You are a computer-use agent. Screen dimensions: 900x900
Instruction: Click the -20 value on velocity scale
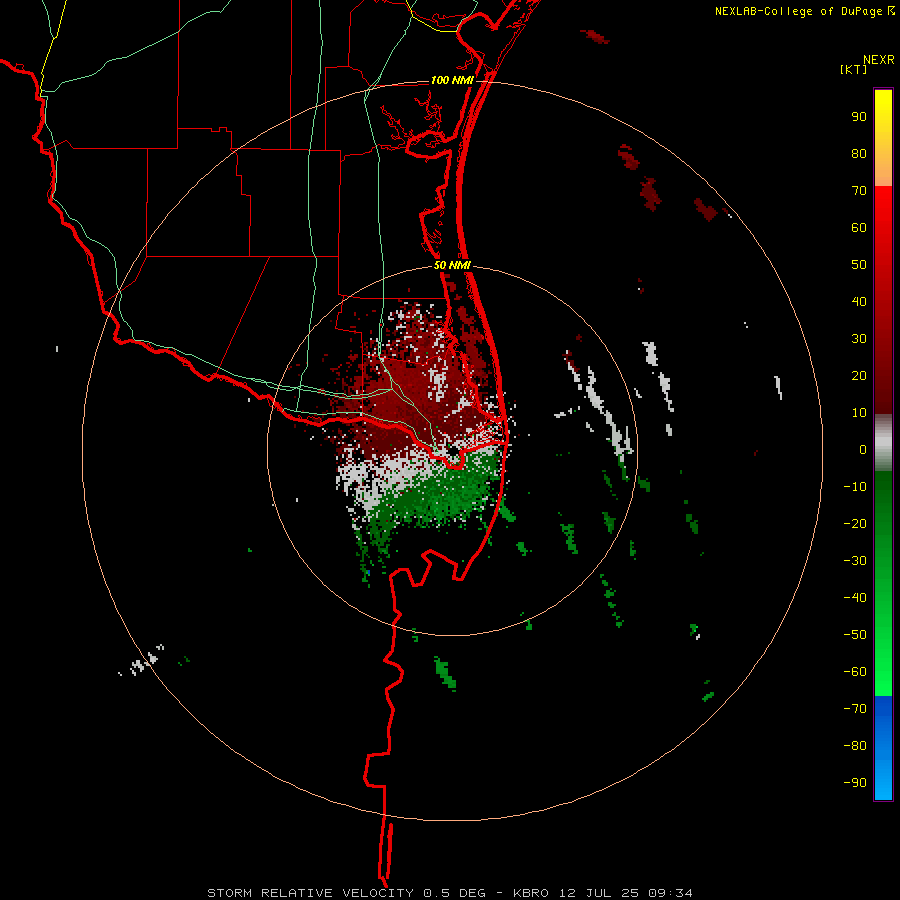[855, 523]
